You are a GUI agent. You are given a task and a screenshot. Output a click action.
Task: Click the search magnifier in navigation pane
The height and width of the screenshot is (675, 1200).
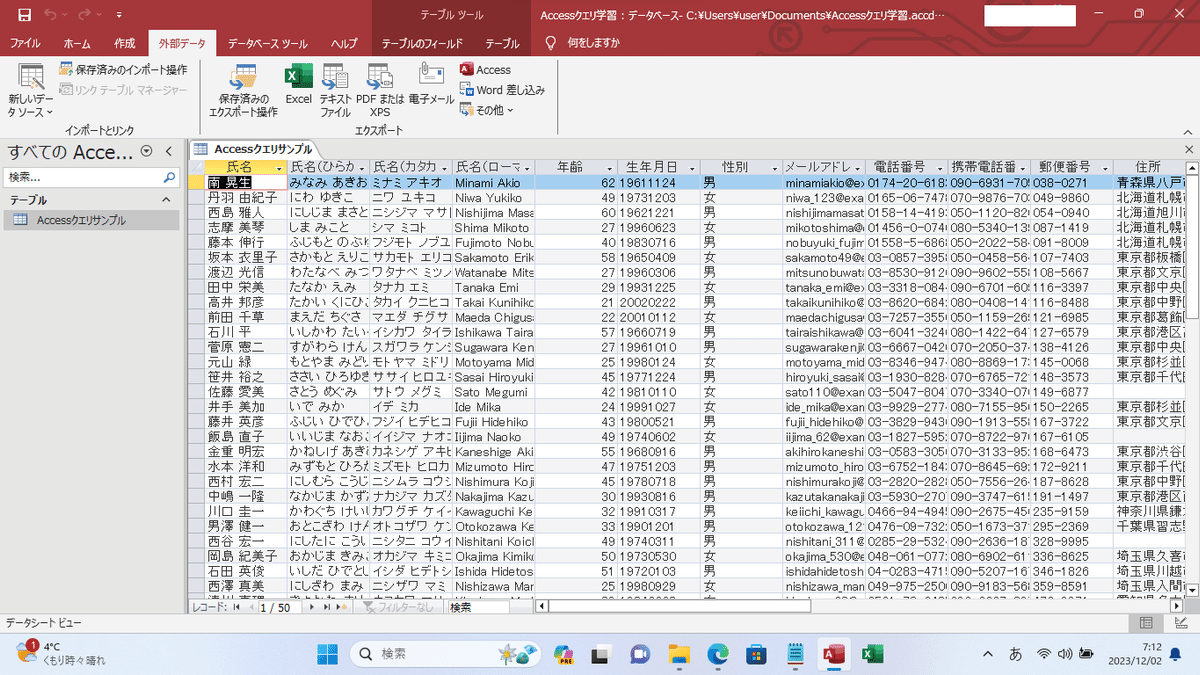click(170, 177)
